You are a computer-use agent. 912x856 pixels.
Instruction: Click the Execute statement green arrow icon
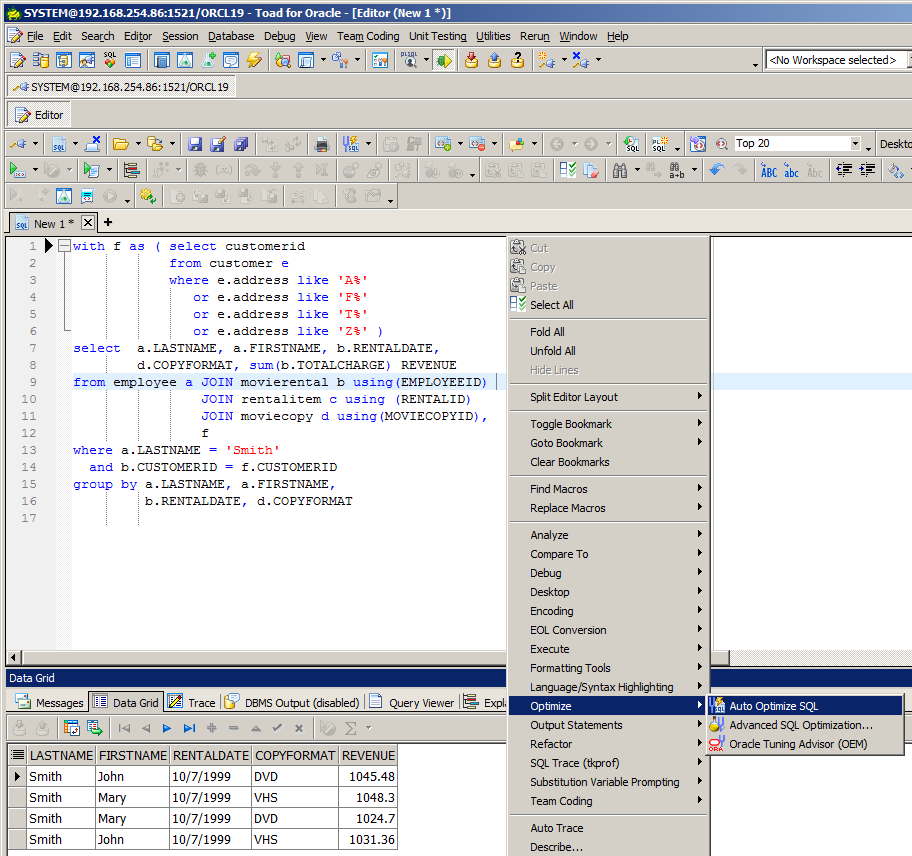click(17, 170)
